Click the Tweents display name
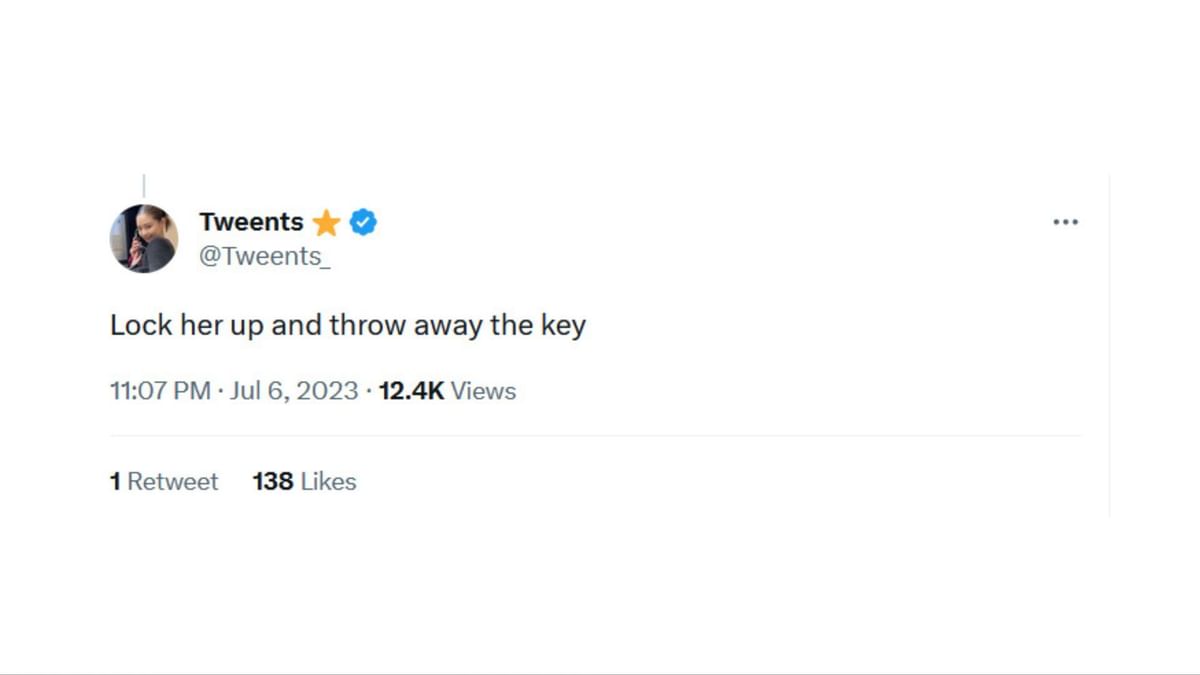Image resolution: width=1200 pixels, height=675 pixels. coord(251,222)
